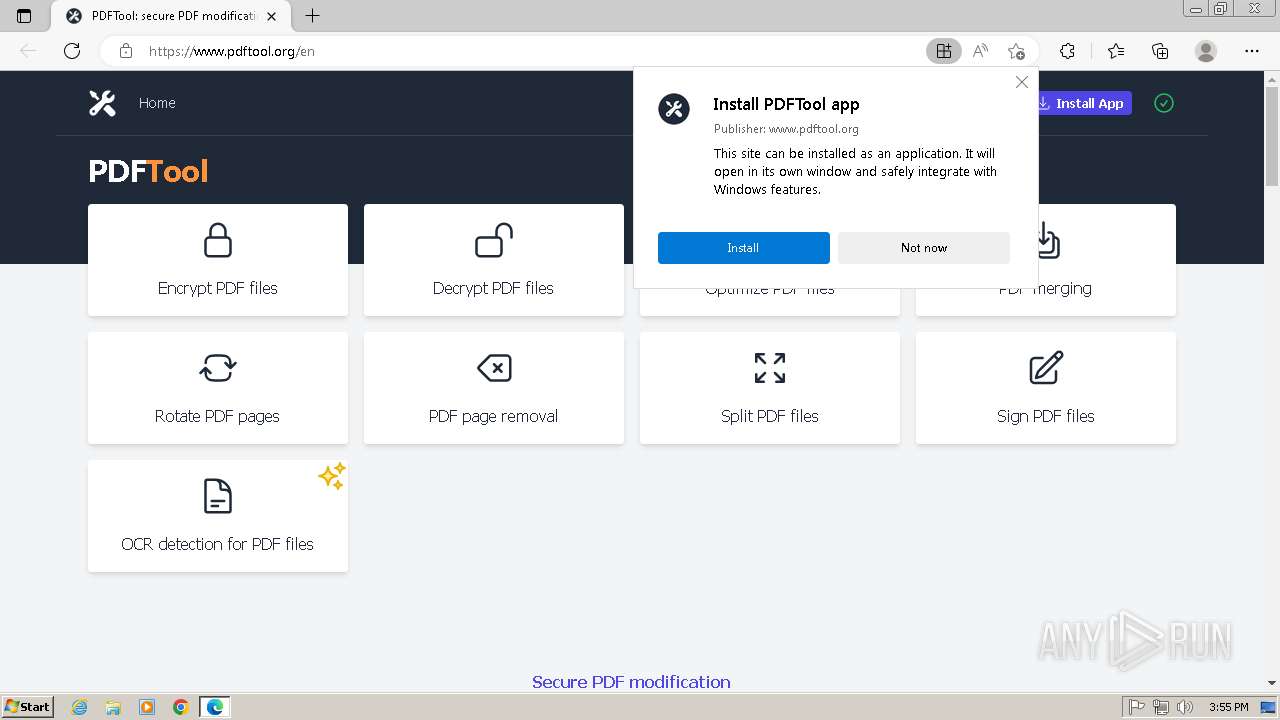
Task: Go to Home nav link
Action: pos(157,103)
